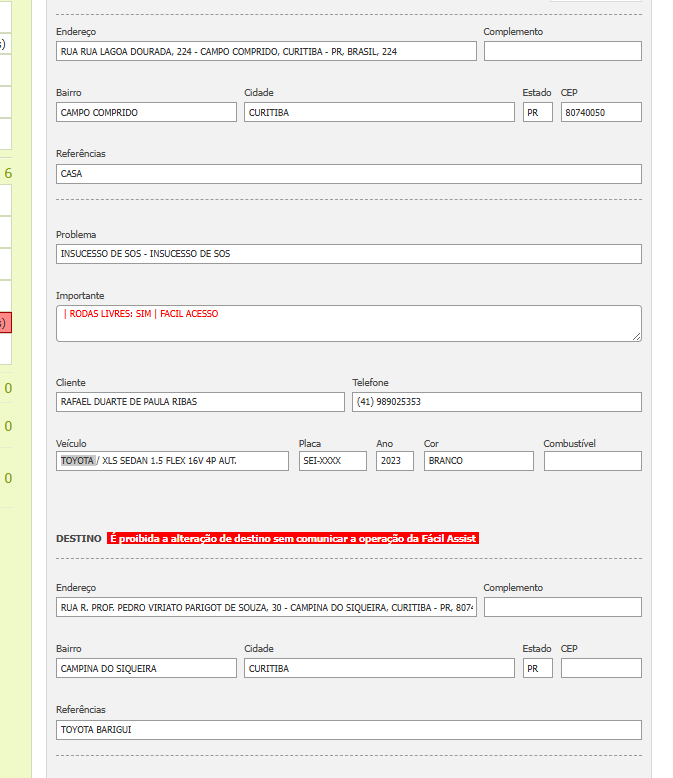Click the Veículo field with TOYOTA XLS SEDAN
Viewport: 673px width, 778px height.
pos(172,461)
